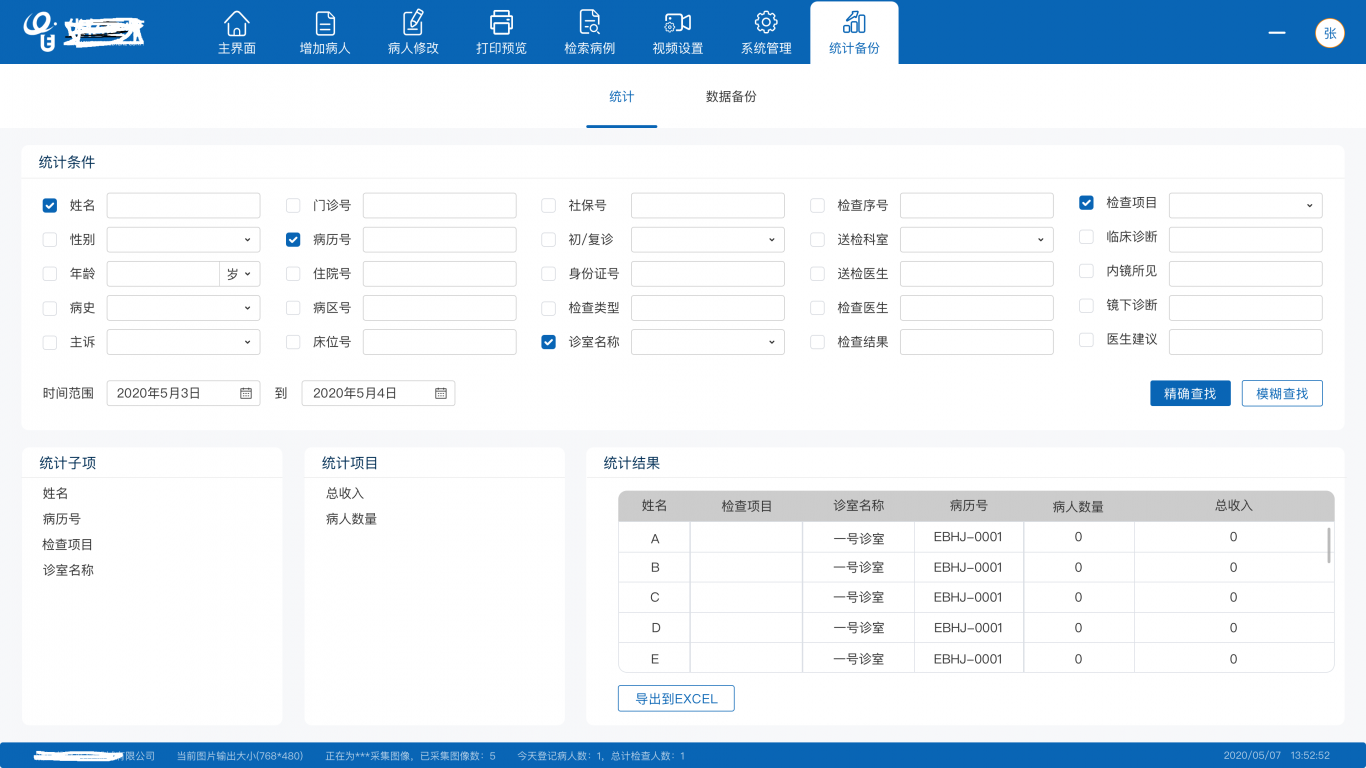1366x768 pixels.
Task: Enable the 门诊号 checkbox
Action: pos(293,205)
